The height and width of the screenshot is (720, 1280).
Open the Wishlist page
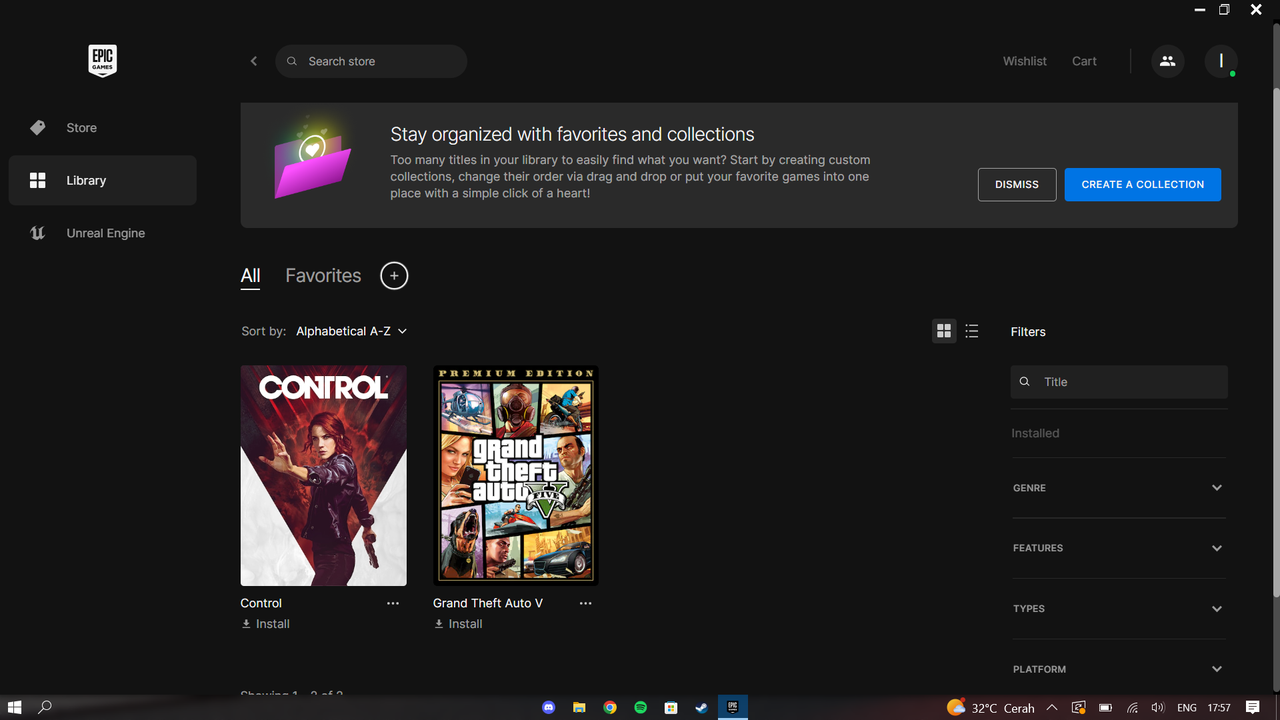click(x=1025, y=61)
